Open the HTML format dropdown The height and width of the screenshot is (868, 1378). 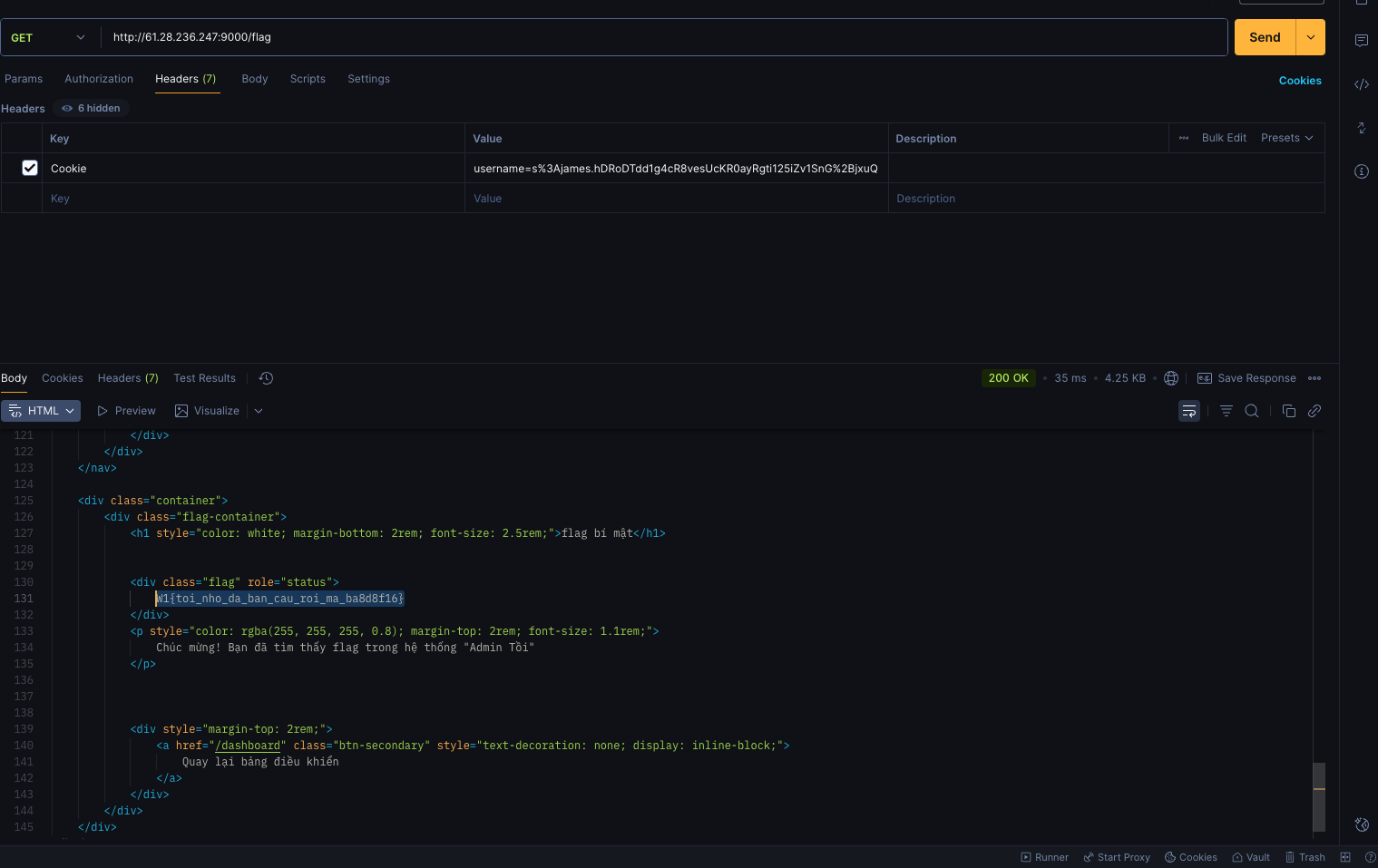pos(41,411)
